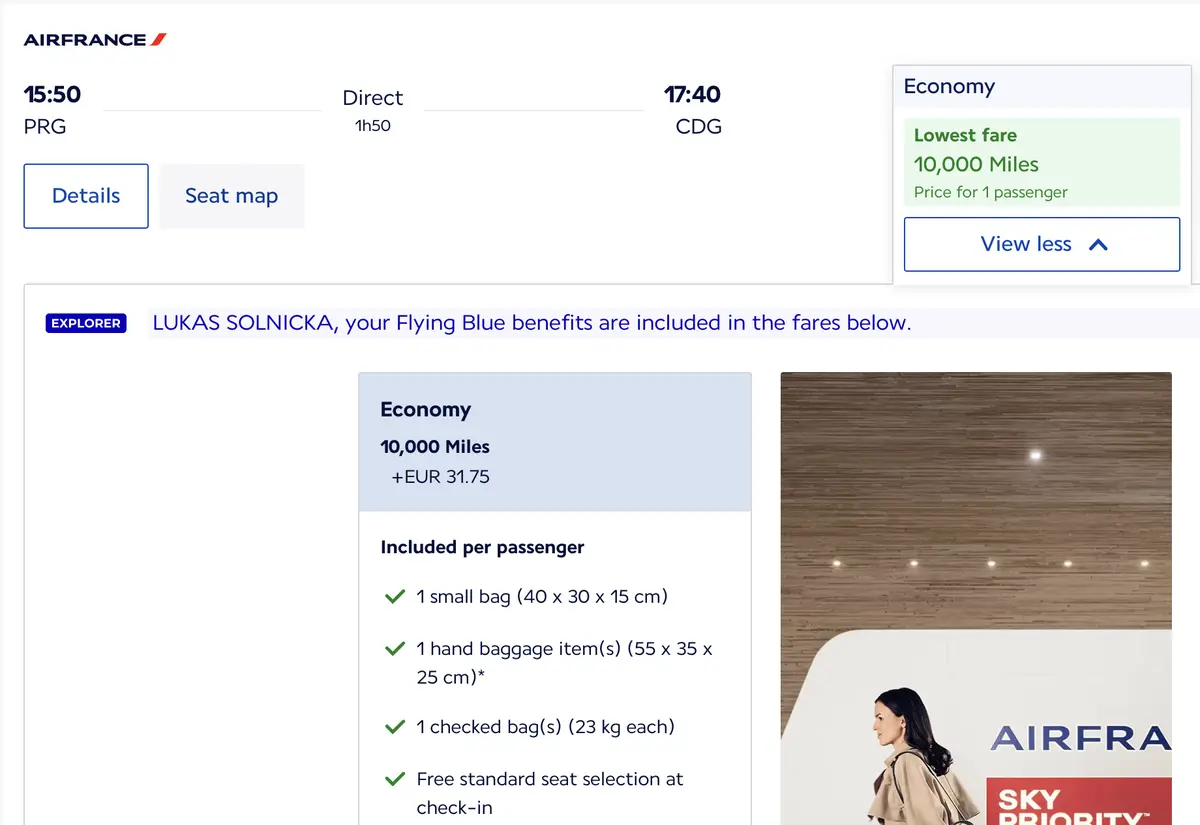Click the 17:40 CDG arrival time

[693, 110]
